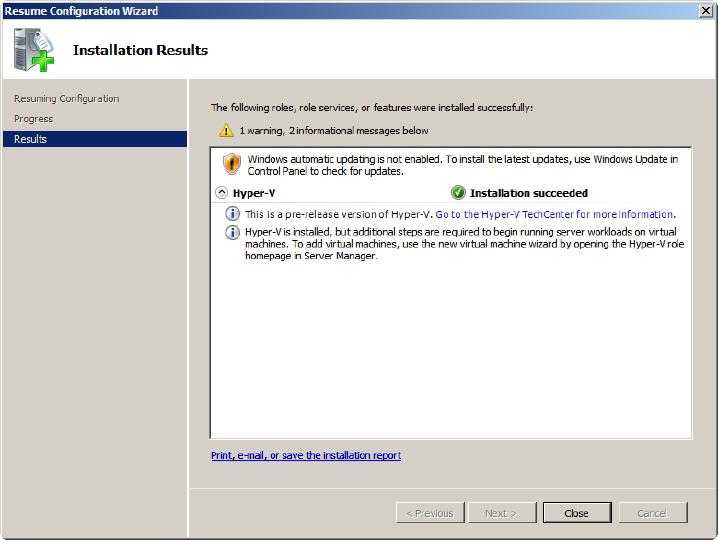Click the Next button
Image resolution: width=718 pixels, height=540 pixels.
point(502,513)
